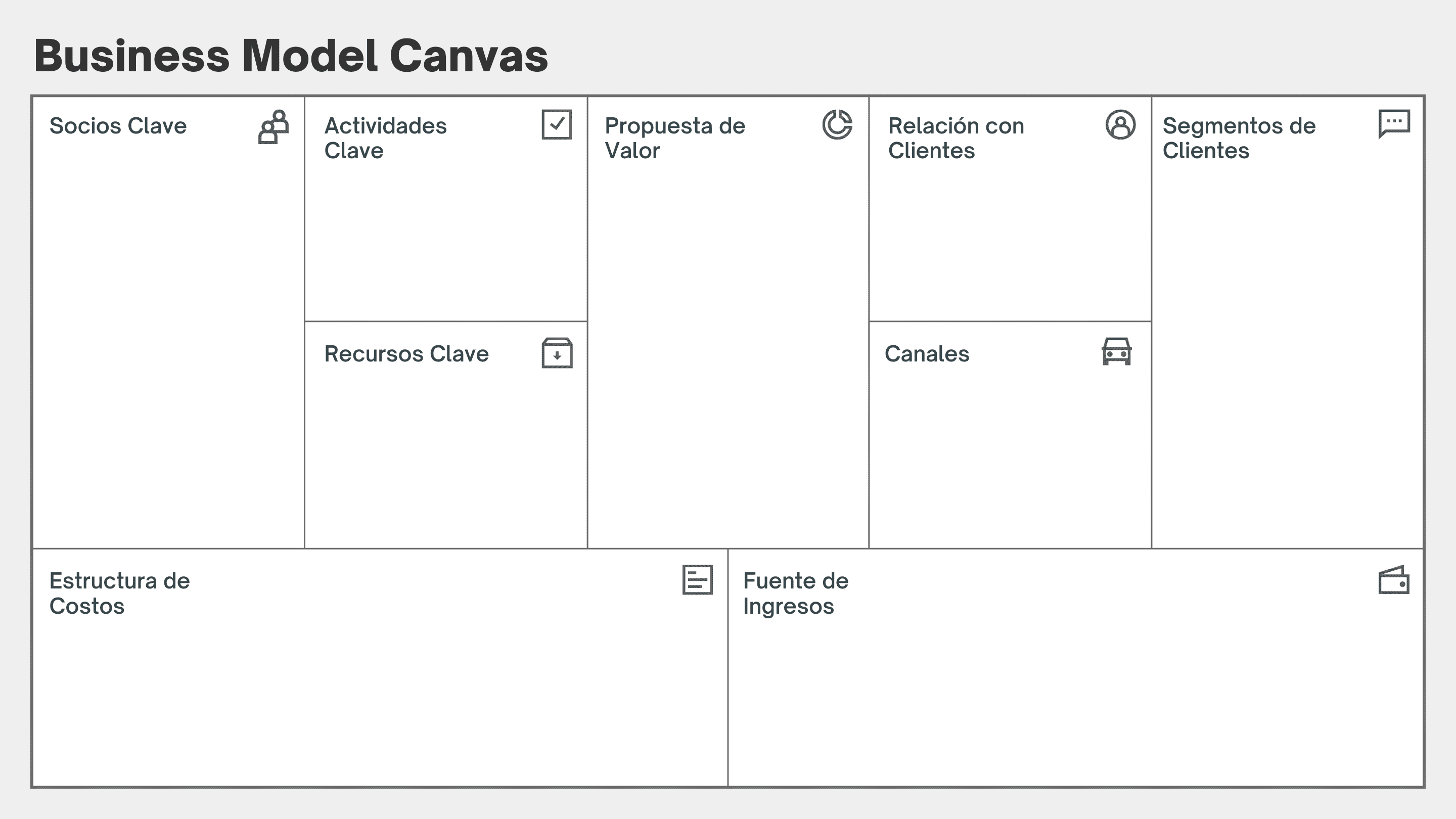Viewport: 1456px width, 819px height.
Task: Click the car icon in Canales
Action: [1116, 351]
